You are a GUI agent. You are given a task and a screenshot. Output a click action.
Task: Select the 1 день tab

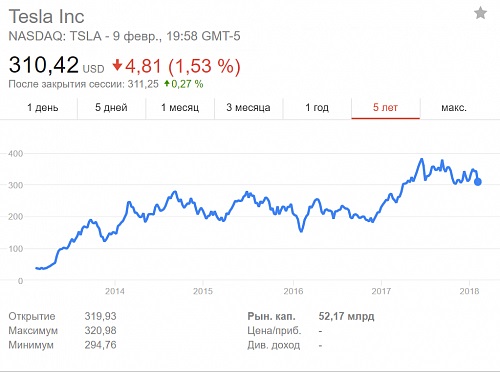(43, 108)
